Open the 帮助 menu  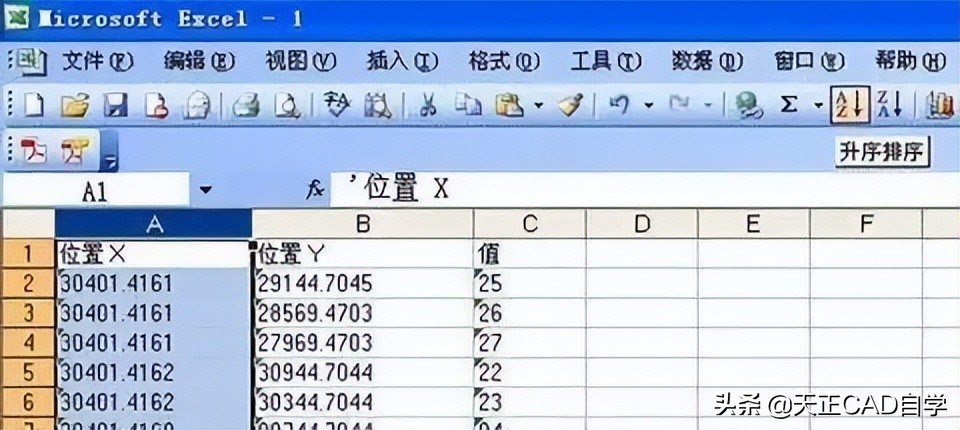911,61
